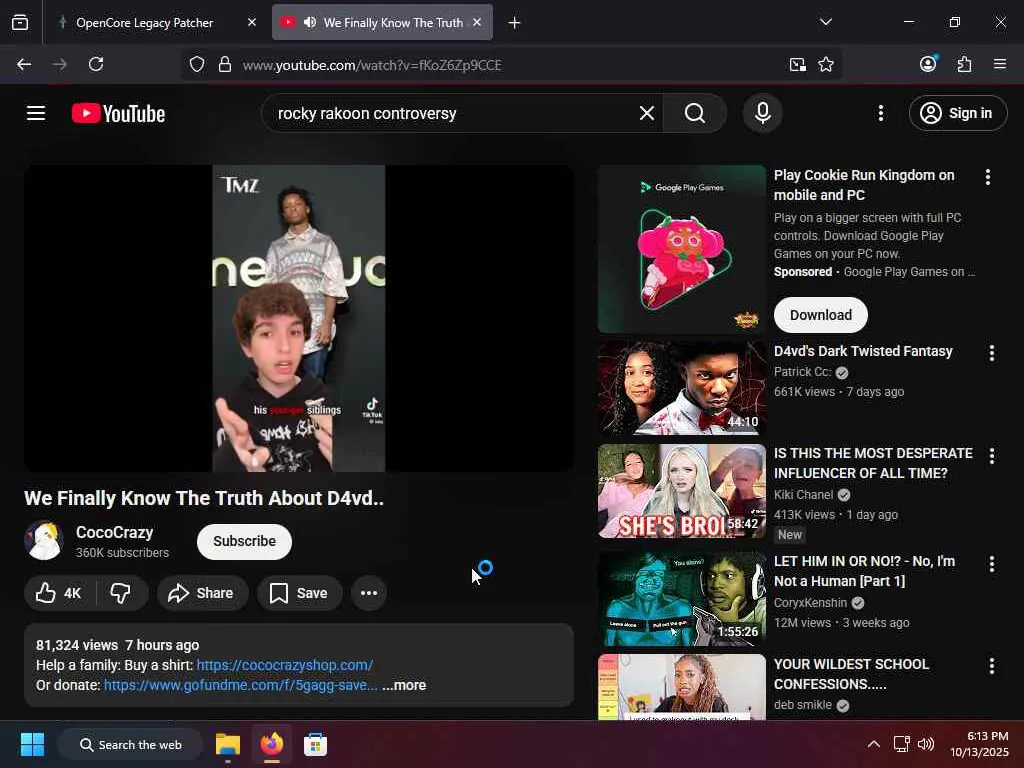Expand the list all tabs dropdown
Screen dimensions: 1024x768
(826, 22)
